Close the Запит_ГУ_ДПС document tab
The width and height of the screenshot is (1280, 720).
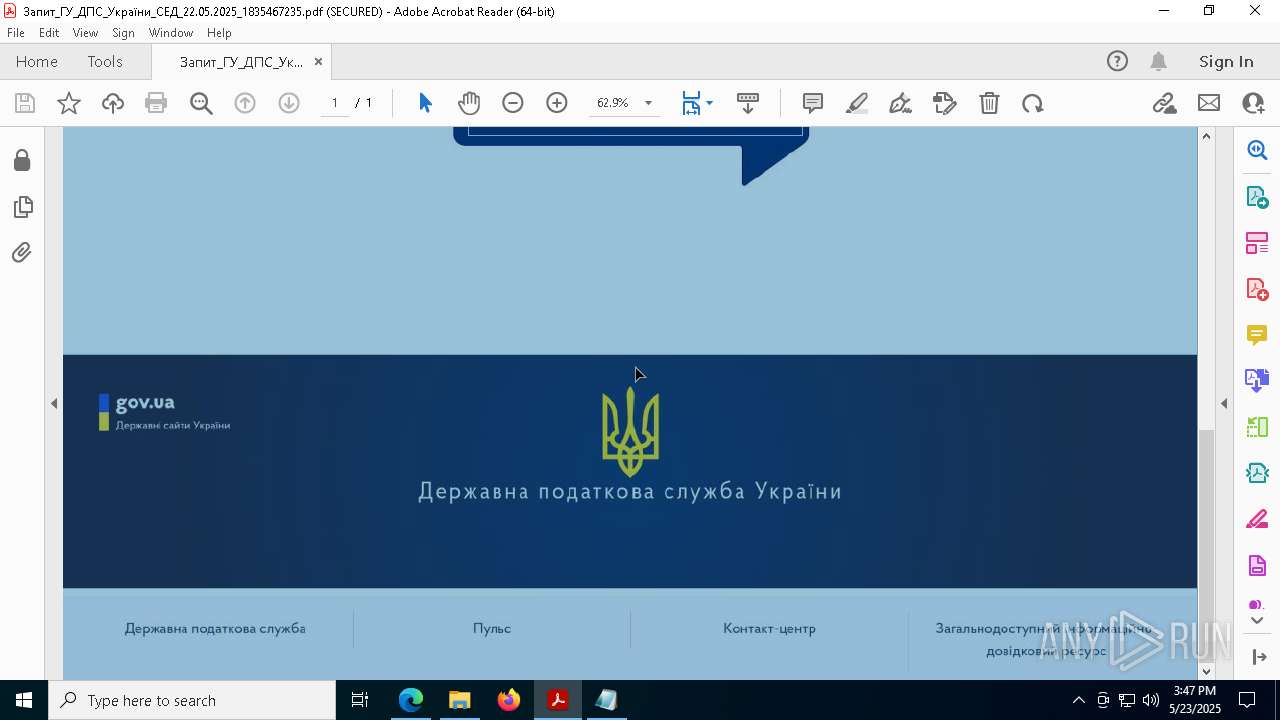pyautogui.click(x=318, y=61)
